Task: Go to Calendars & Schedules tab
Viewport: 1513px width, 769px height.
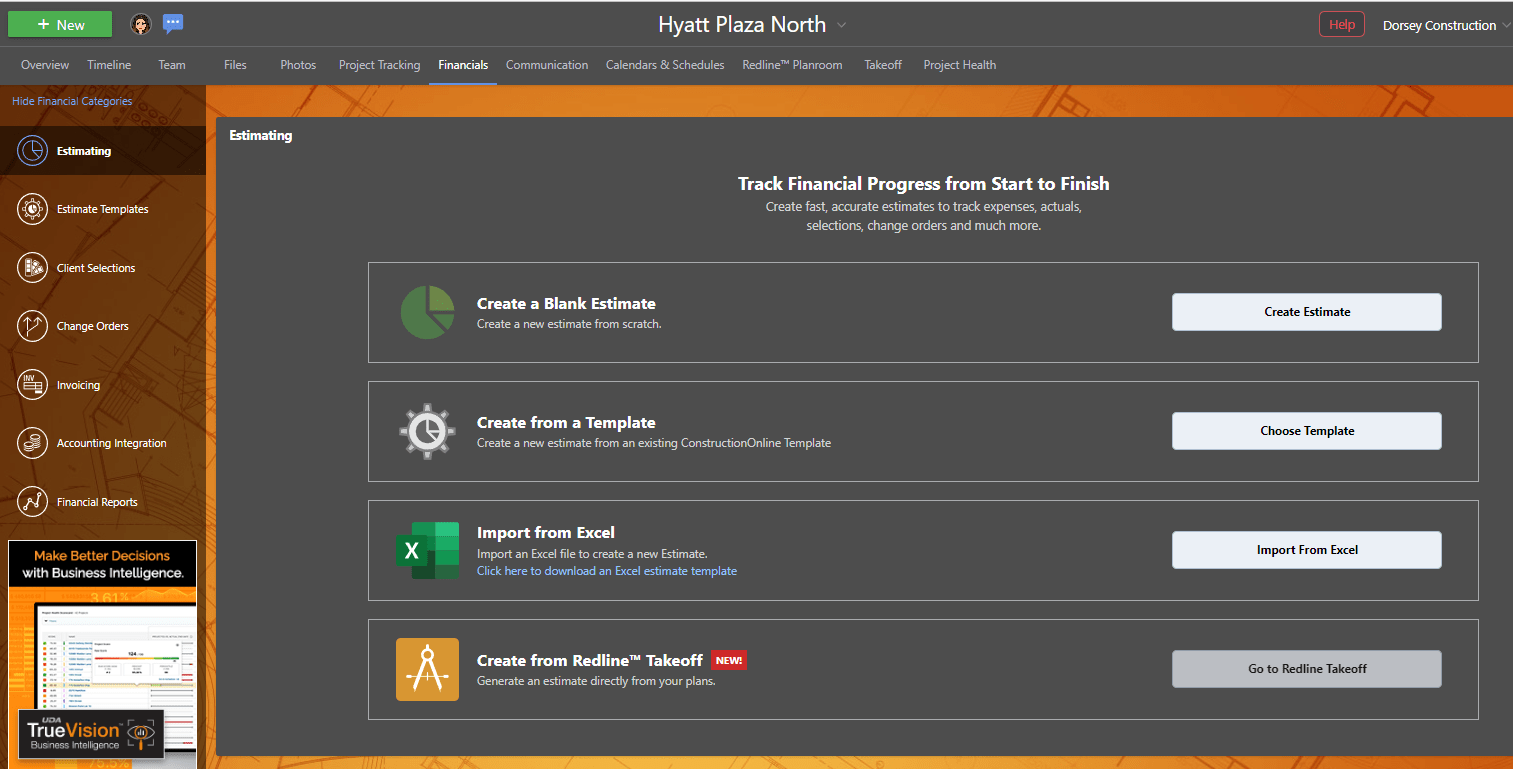Action: click(665, 65)
